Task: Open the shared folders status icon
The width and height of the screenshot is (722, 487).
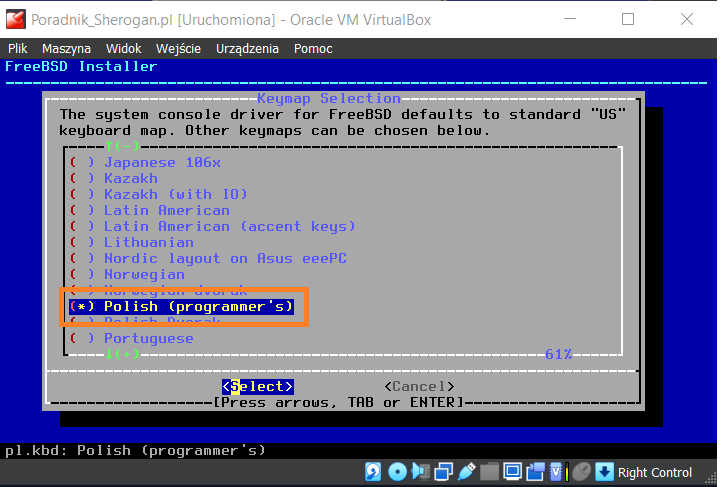Action: [x=489, y=472]
